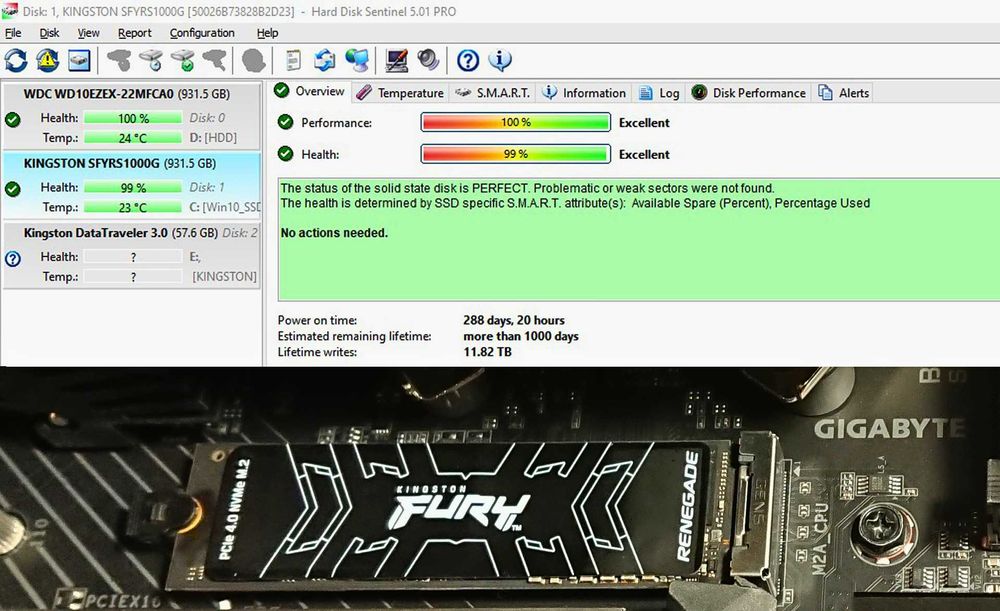Open the Configuration menu
Image resolution: width=1000 pixels, height=611 pixels.
[202, 33]
